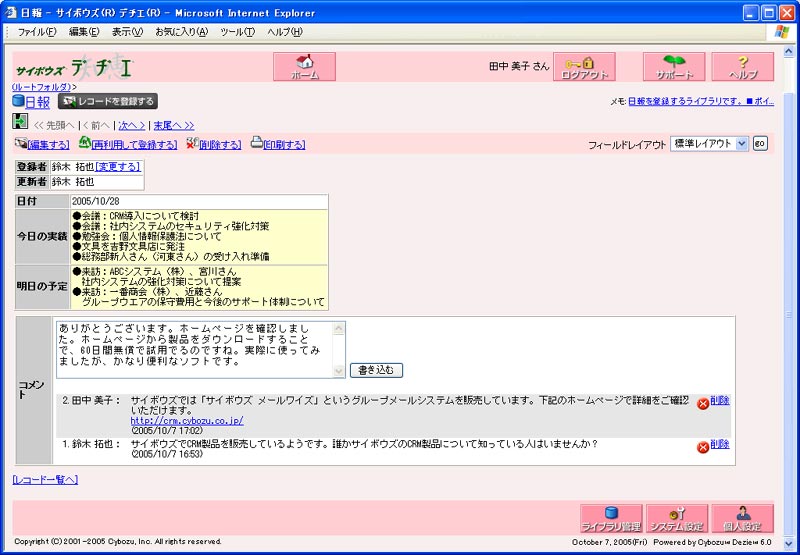The height and width of the screenshot is (555, 800).
Task: Click the green reuse icon beside 再利用して登録する
Action: [84, 143]
